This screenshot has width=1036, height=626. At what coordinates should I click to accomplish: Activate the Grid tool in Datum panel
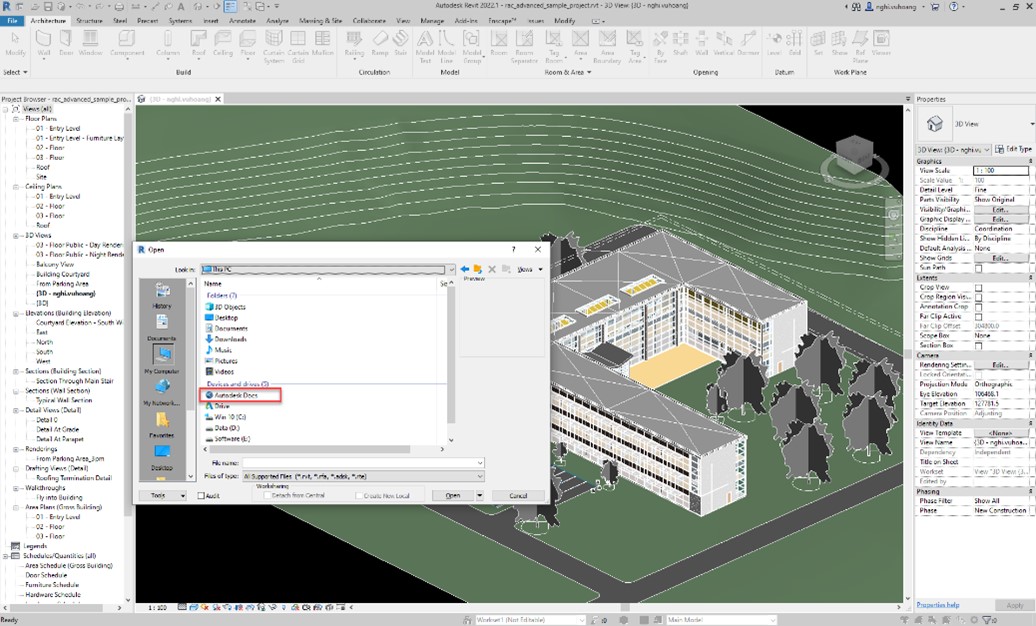click(795, 43)
